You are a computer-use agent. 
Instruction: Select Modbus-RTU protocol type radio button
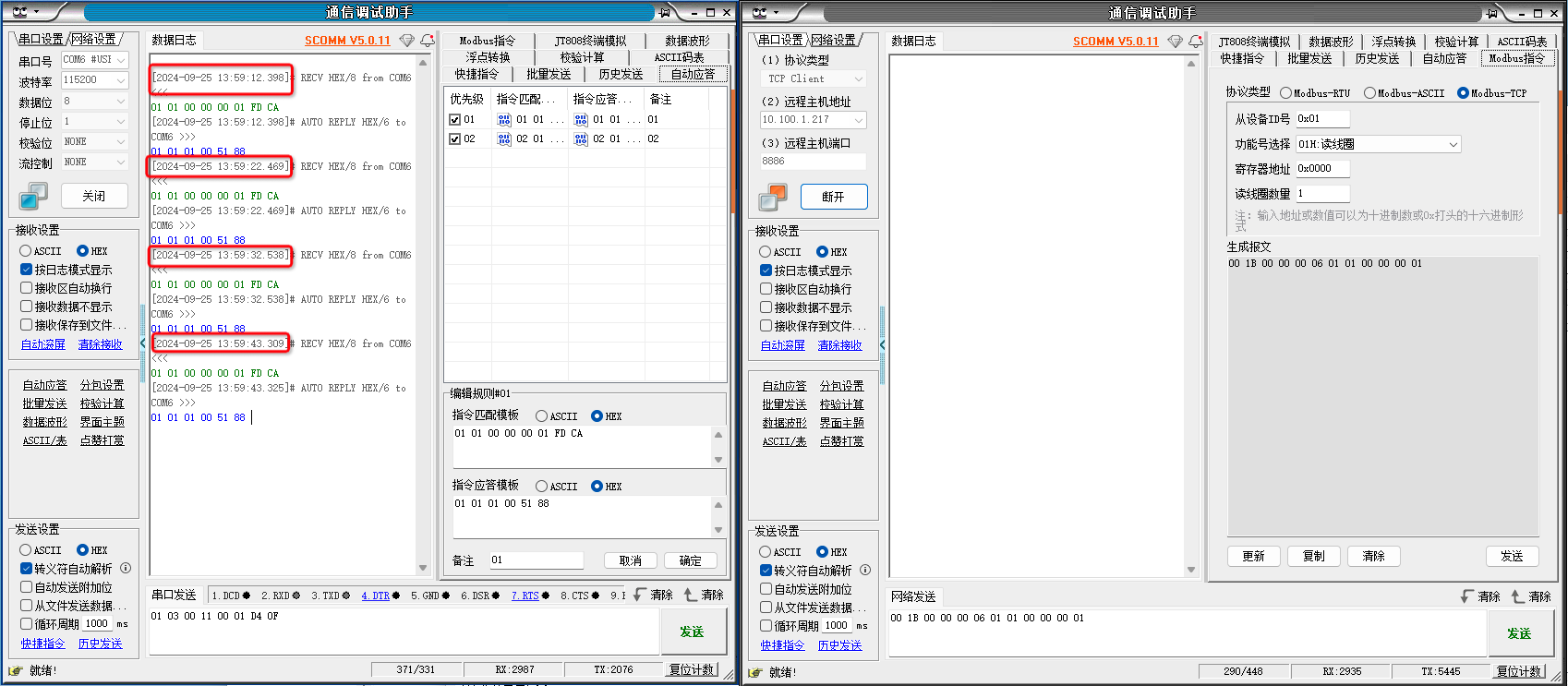1285,93
